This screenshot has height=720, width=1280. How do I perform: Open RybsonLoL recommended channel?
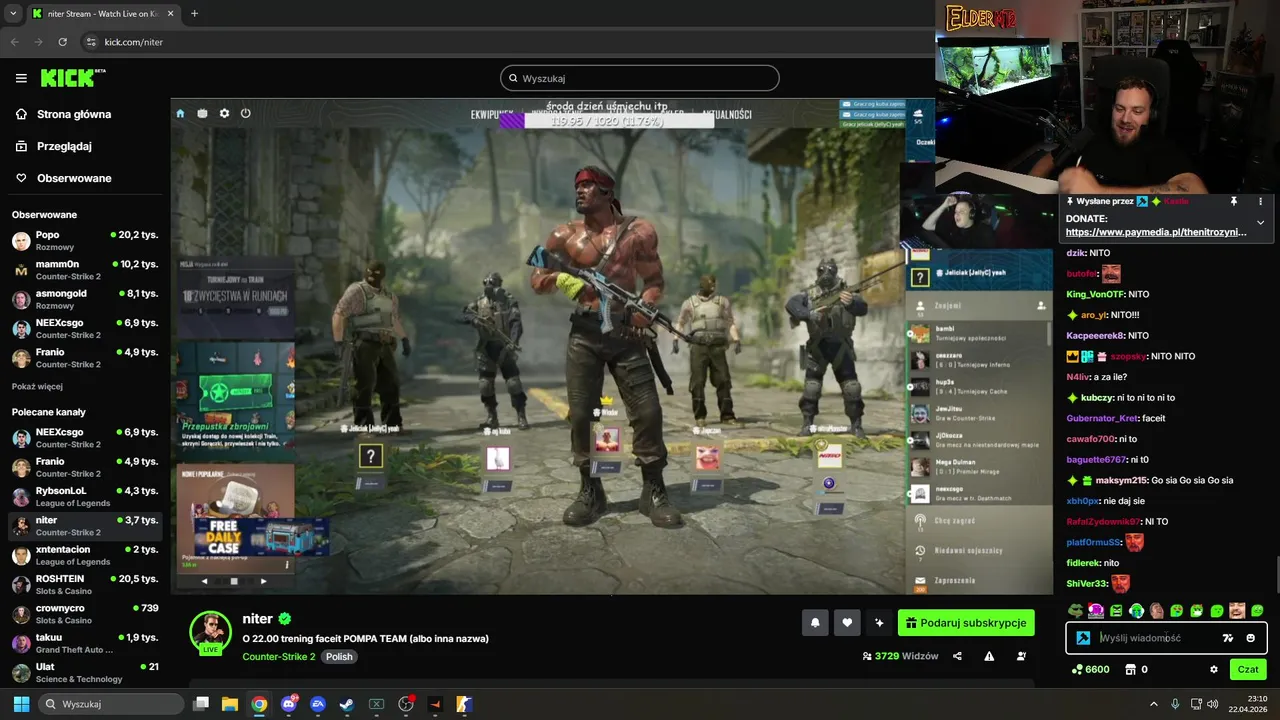pyautogui.click(x=85, y=496)
